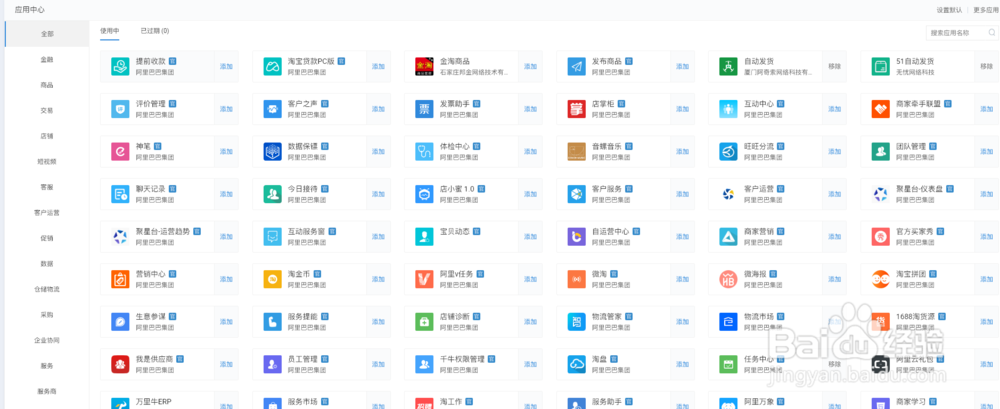
Task: Open the 店铺 sidebar category
Action: pos(47,136)
